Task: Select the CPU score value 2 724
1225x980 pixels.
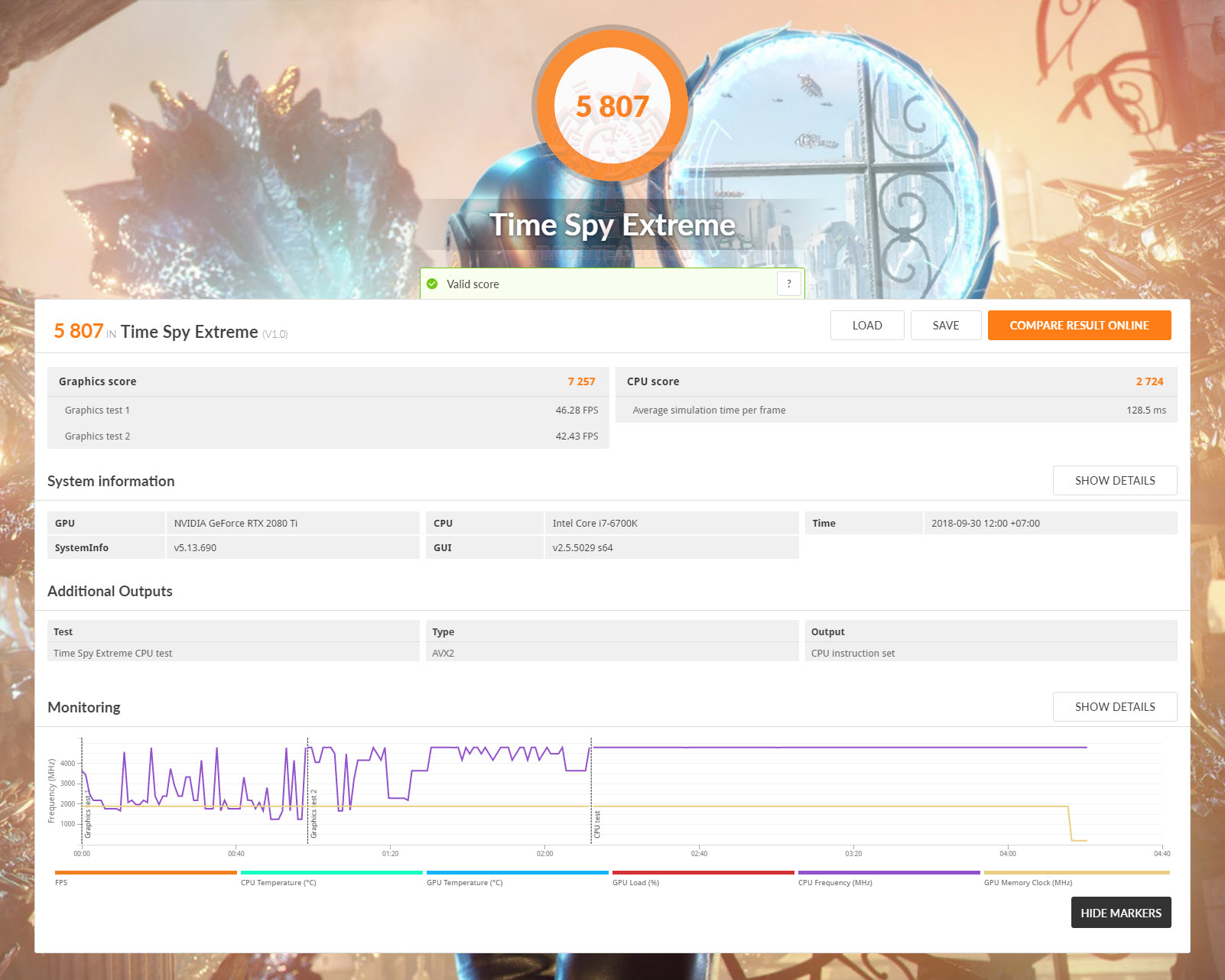Action: (x=1149, y=381)
